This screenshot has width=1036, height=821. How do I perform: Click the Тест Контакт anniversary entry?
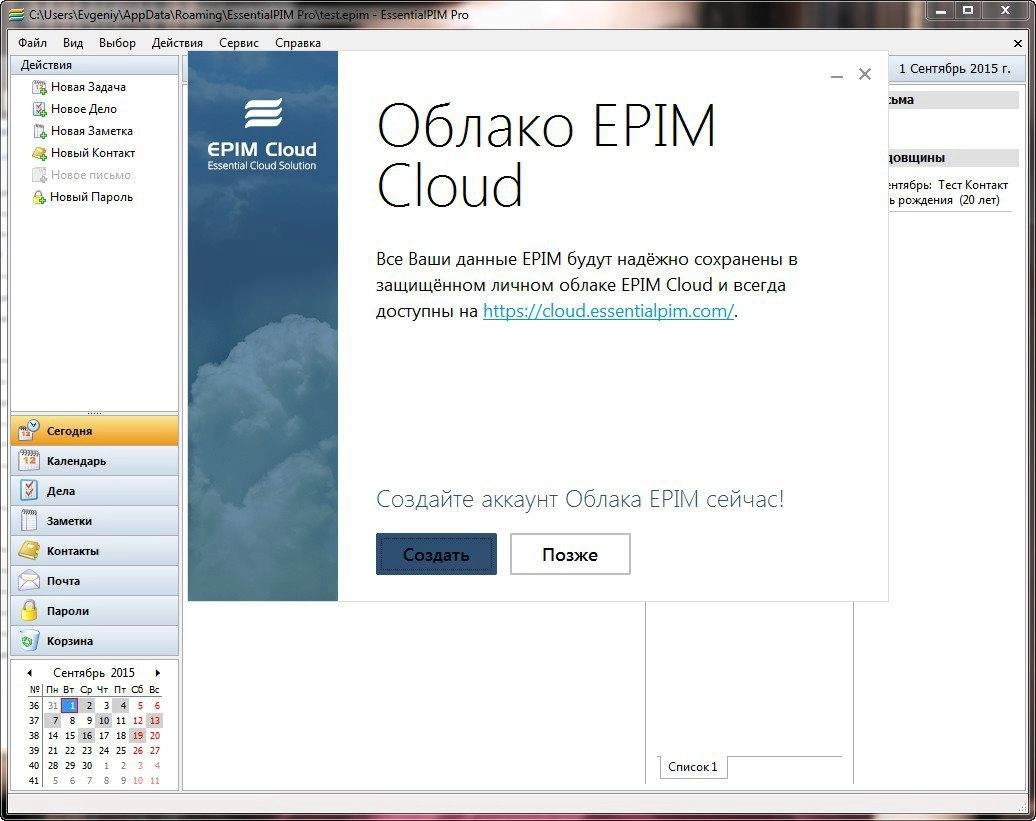tap(949, 192)
